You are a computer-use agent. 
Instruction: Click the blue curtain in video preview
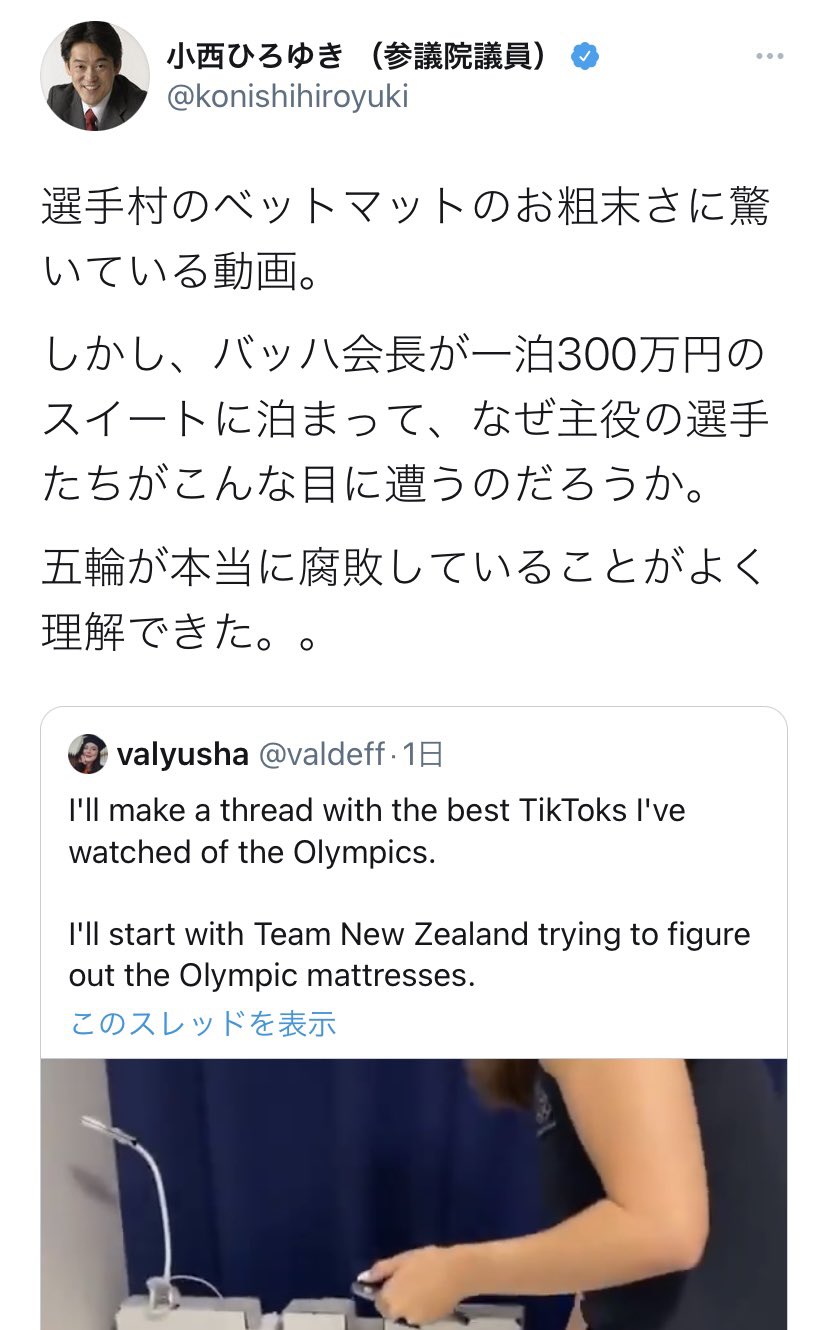pos(300,1170)
